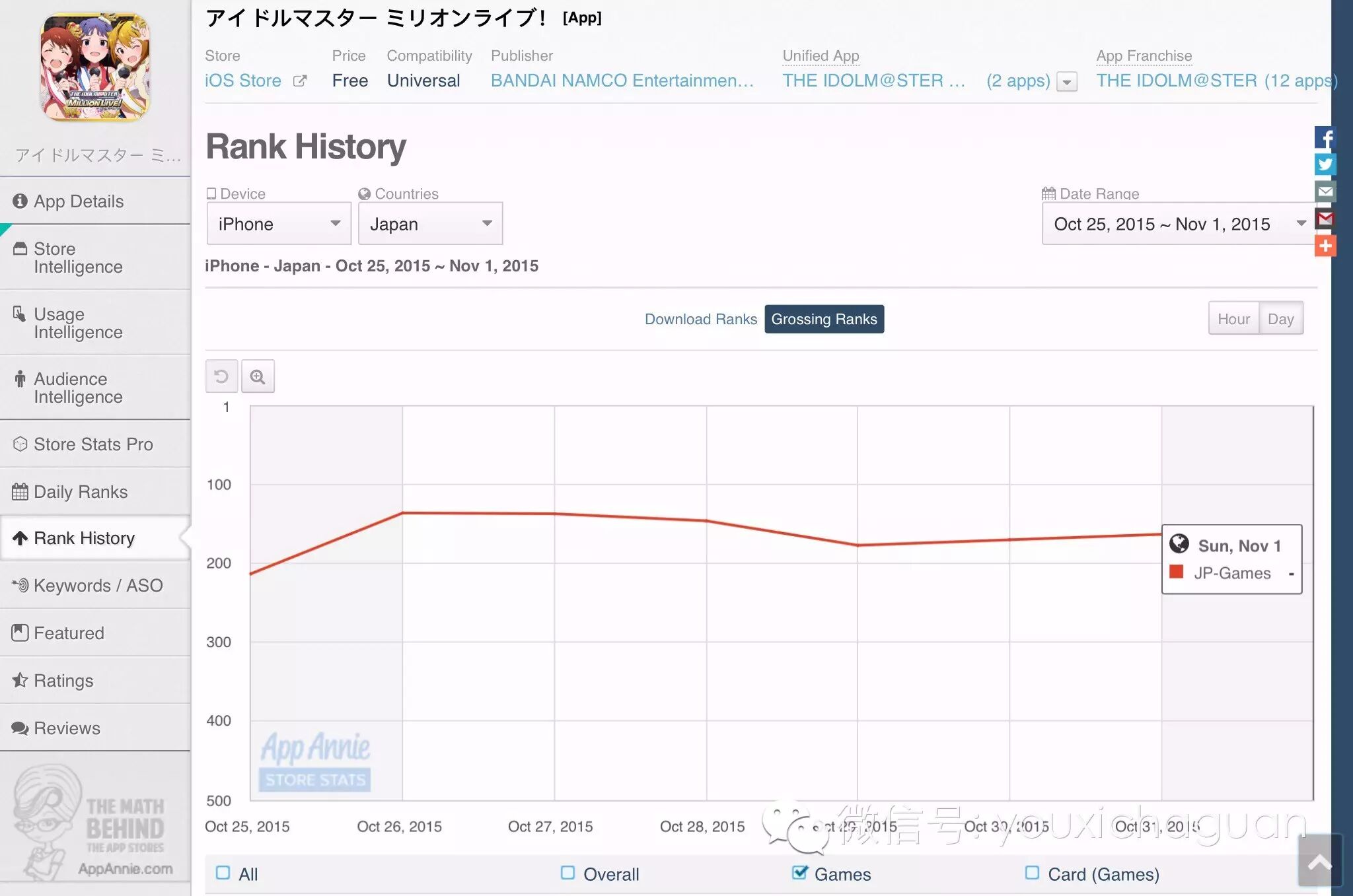Click the chart reset (undo) icon
This screenshot has height=896, width=1353.
point(221,376)
